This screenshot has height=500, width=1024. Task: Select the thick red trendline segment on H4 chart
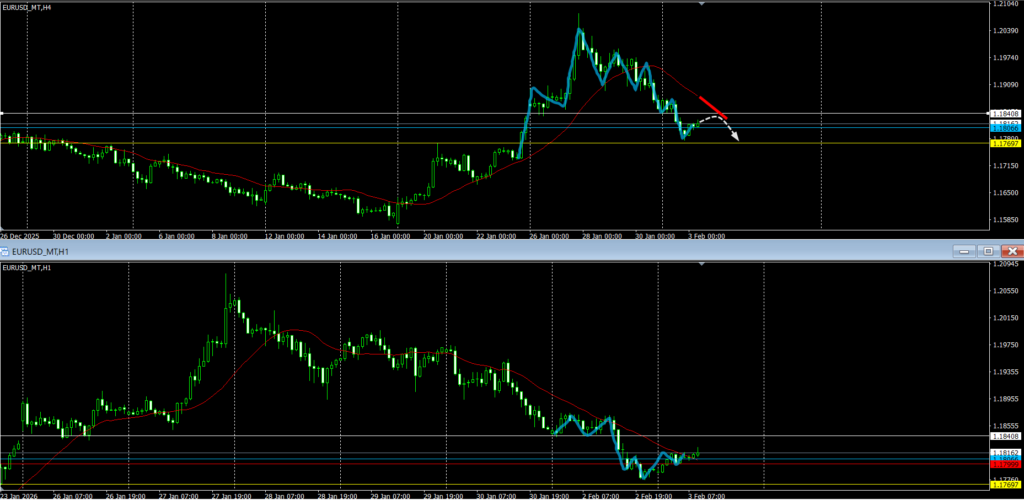pos(713,105)
